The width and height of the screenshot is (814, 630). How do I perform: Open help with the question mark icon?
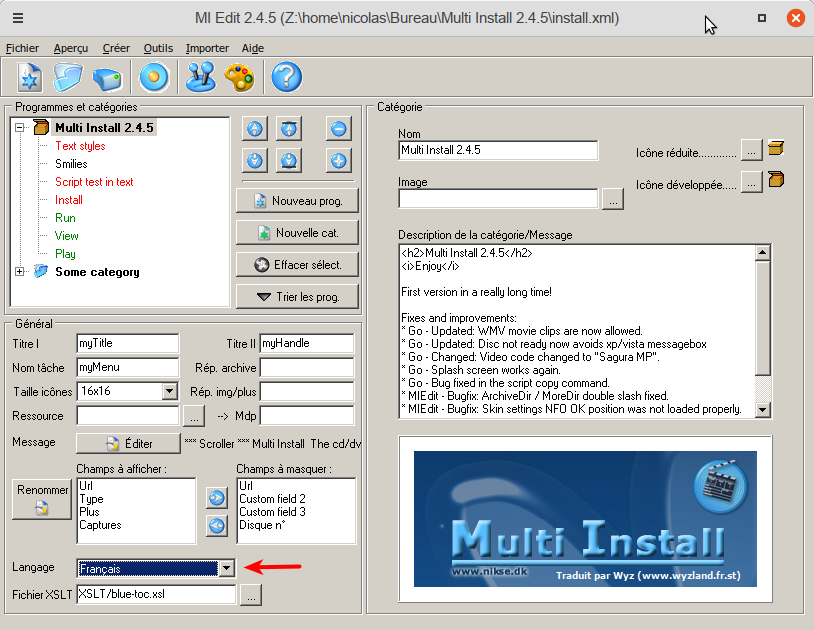(x=286, y=77)
